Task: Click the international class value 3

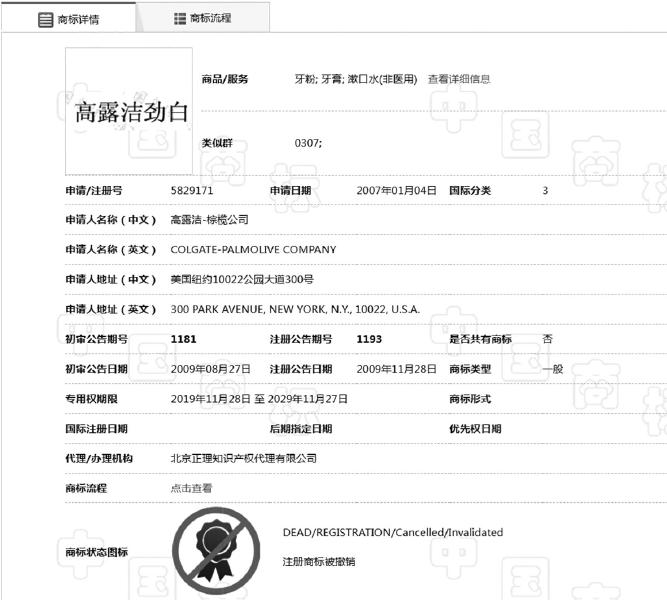Action: coord(545,190)
